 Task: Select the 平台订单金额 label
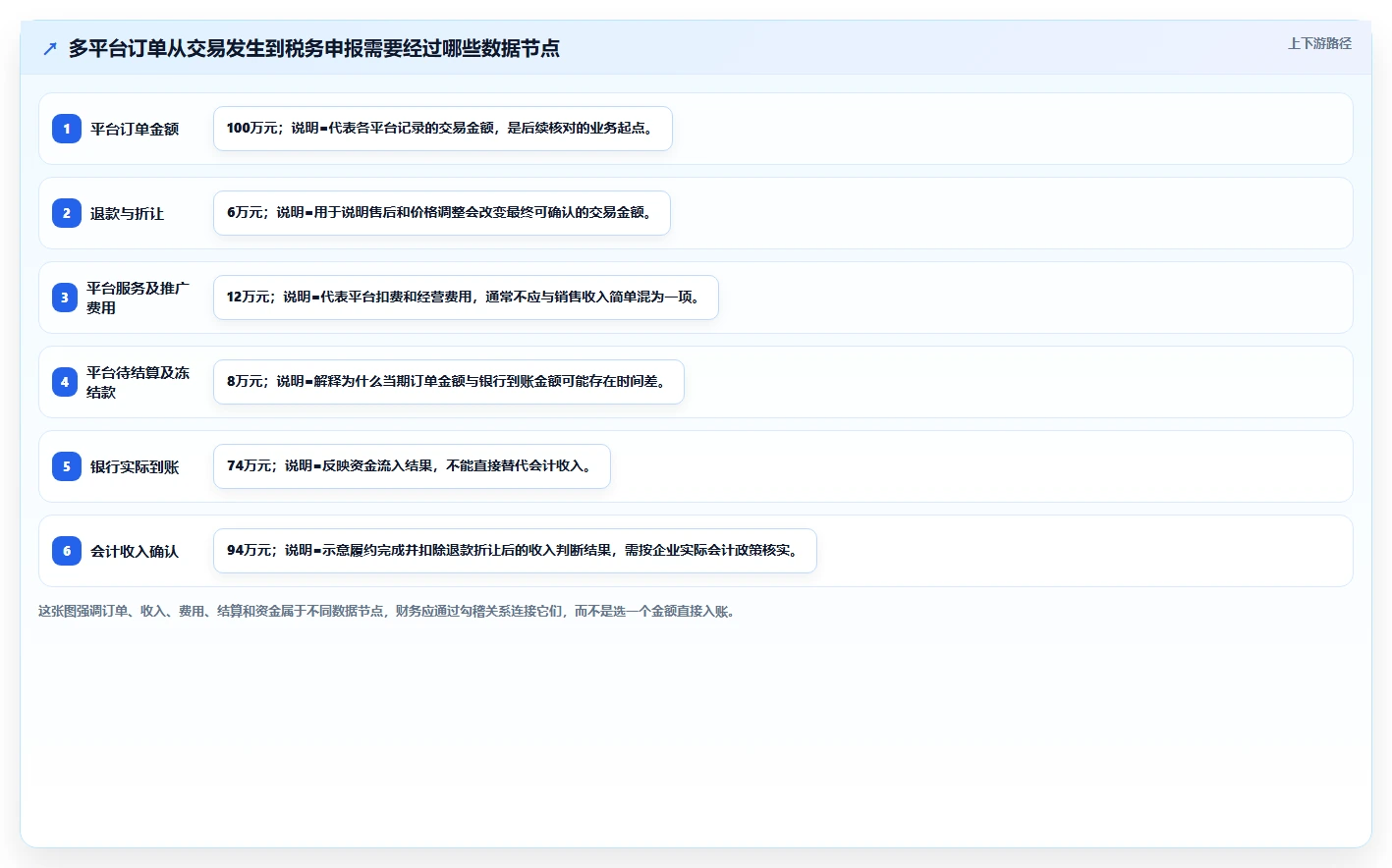135,129
